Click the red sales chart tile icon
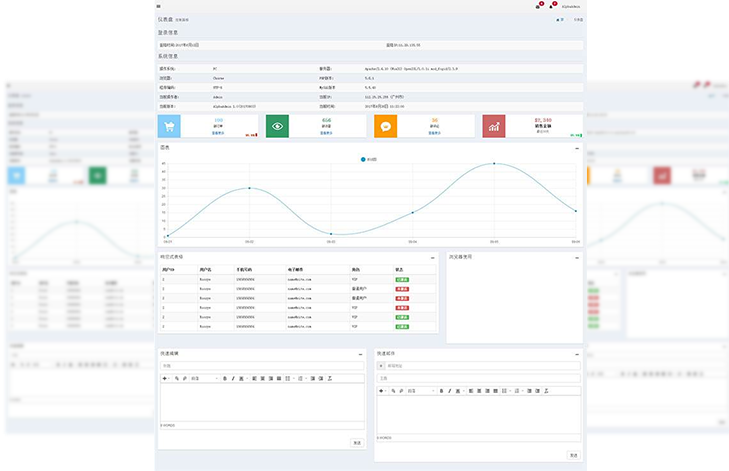This screenshot has height=471, width=729. coord(495,126)
